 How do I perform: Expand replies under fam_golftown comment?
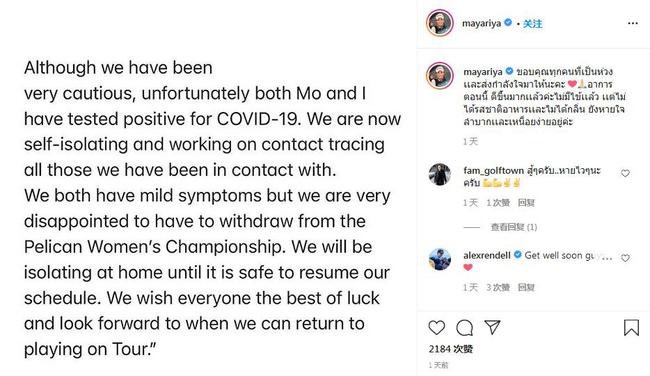(513, 227)
